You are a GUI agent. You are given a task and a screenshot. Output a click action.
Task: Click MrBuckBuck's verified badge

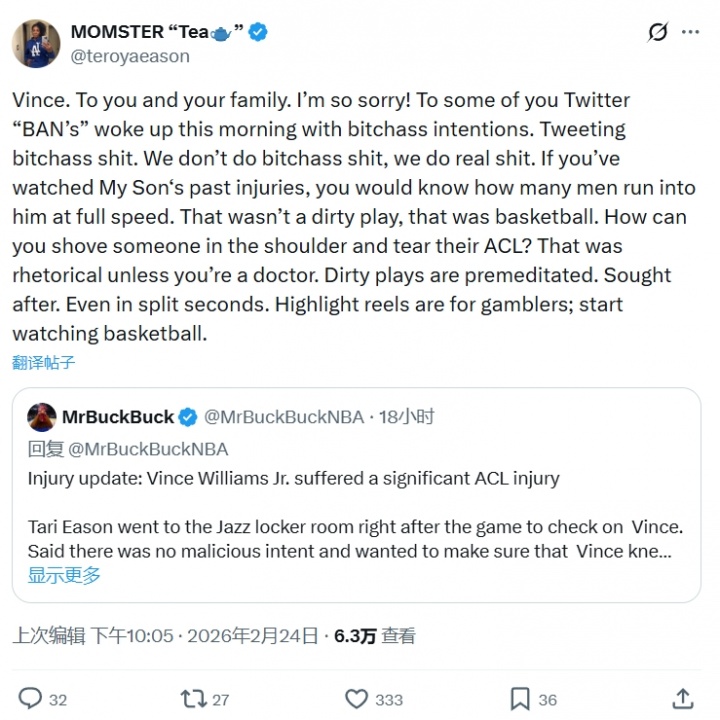(x=189, y=416)
